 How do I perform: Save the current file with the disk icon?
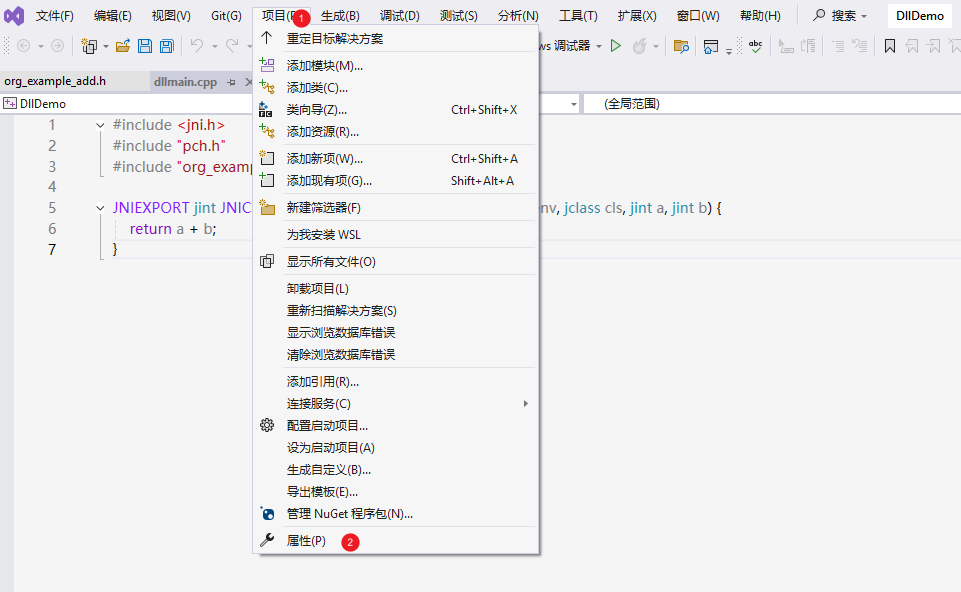coord(145,46)
